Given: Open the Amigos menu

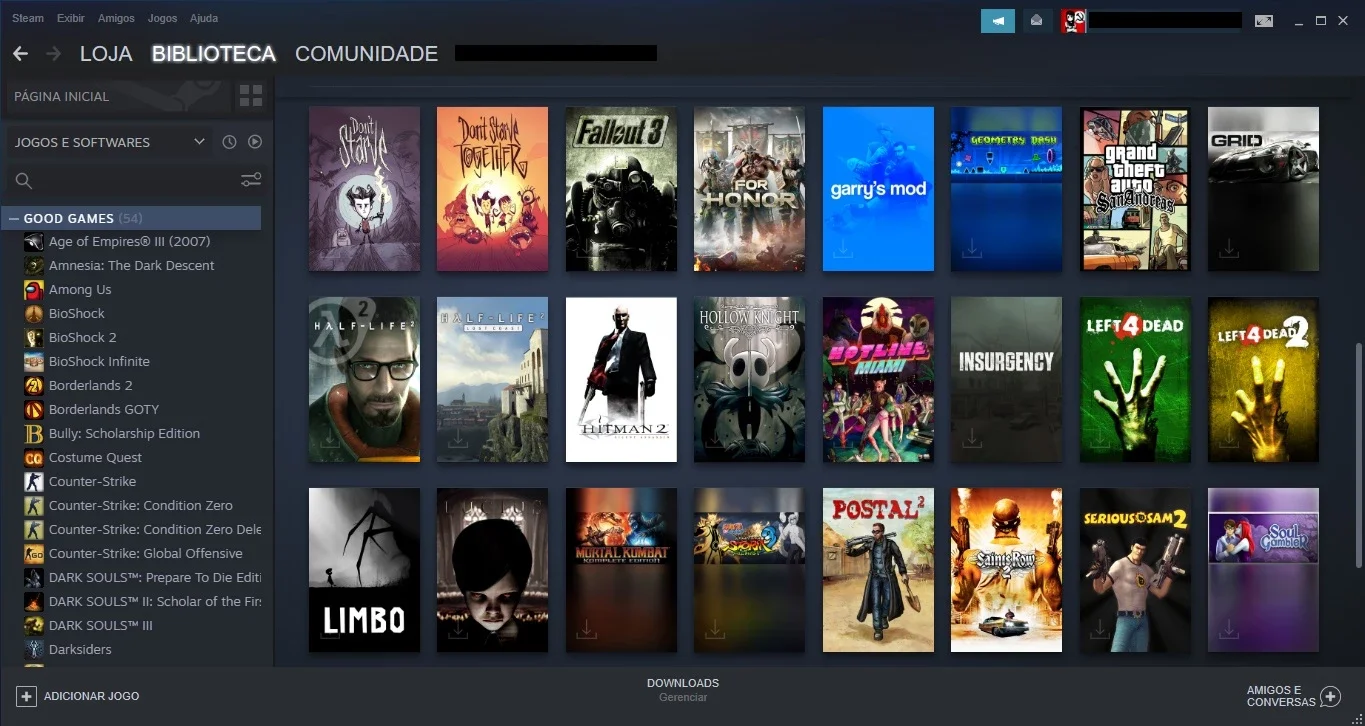Looking at the screenshot, I should tap(116, 18).
